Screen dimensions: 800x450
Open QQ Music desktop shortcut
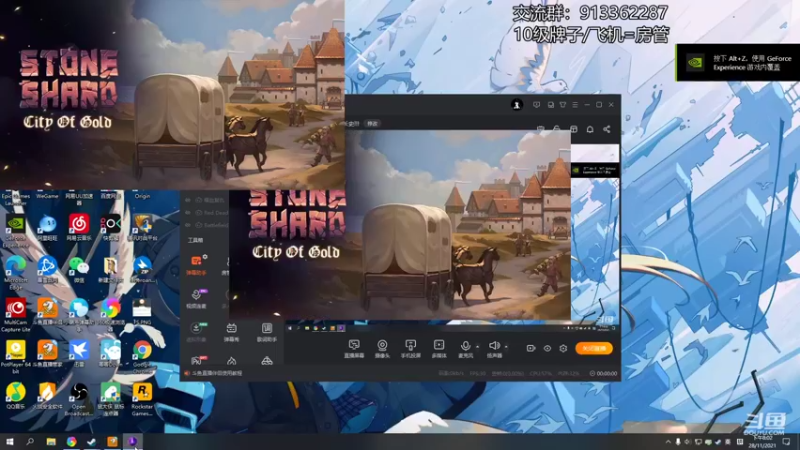tap(15, 396)
